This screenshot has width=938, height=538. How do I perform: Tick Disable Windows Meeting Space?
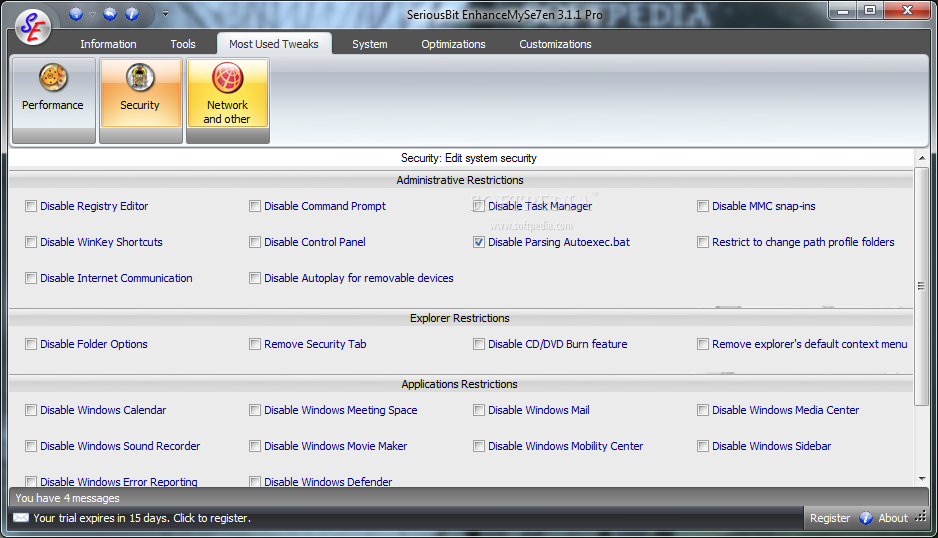[x=255, y=410]
